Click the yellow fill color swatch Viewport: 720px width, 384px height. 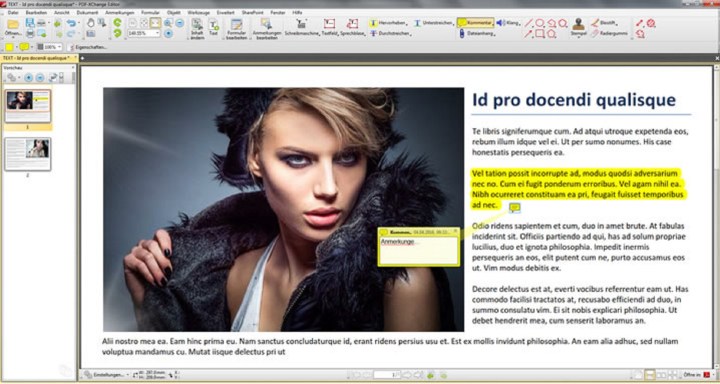click(x=9, y=47)
